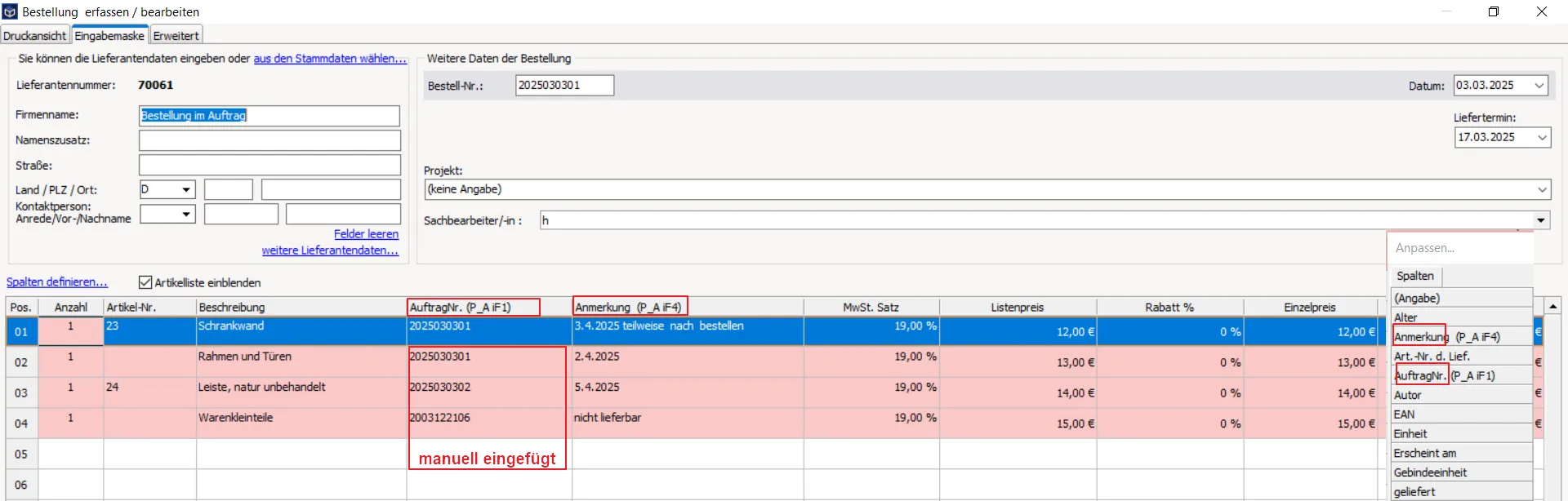The width and height of the screenshot is (1568, 501).
Task: Switch to the Druckansicht tab
Action: click(35, 36)
